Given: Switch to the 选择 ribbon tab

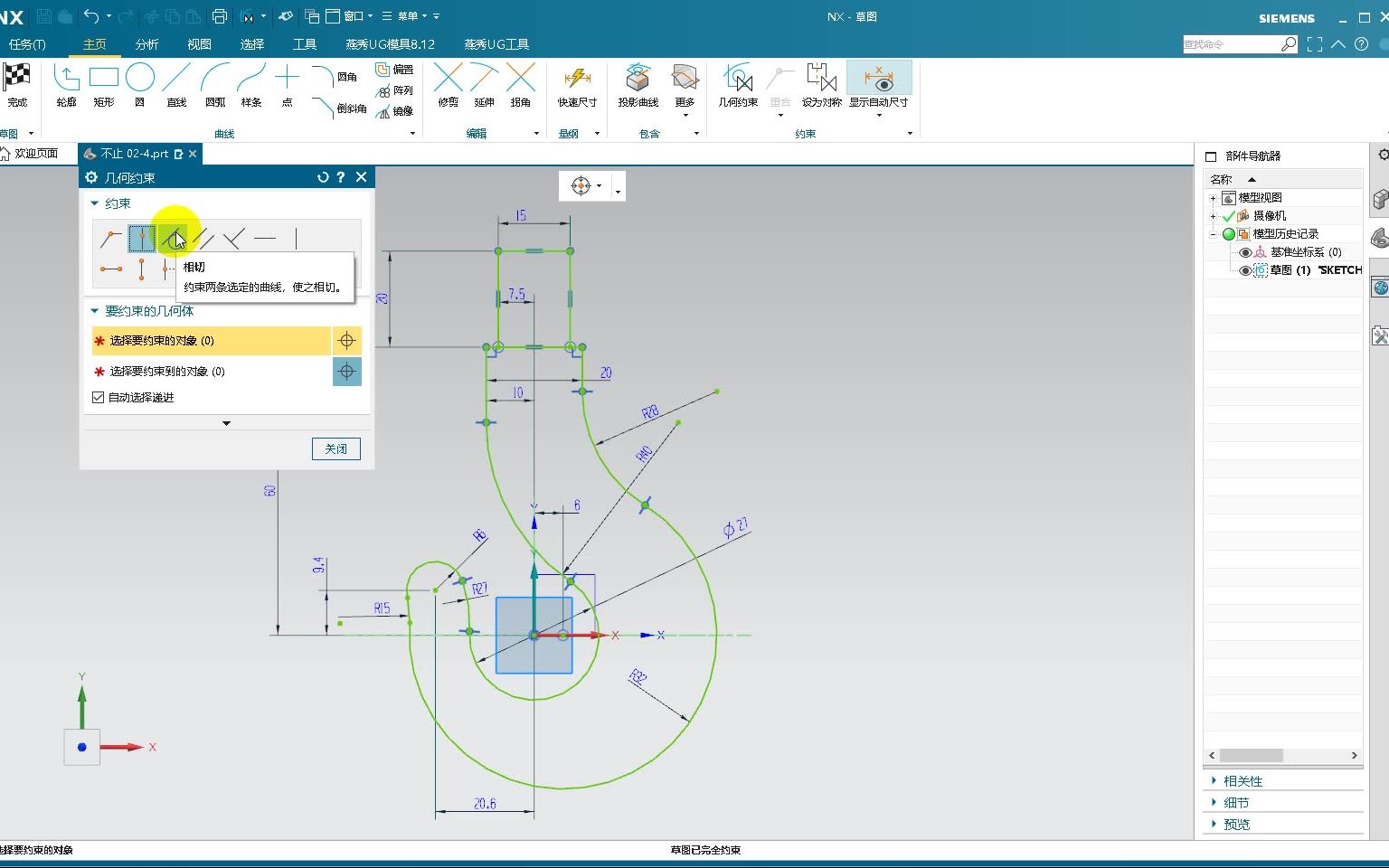Looking at the screenshot, I should click(x=252, y=44).
